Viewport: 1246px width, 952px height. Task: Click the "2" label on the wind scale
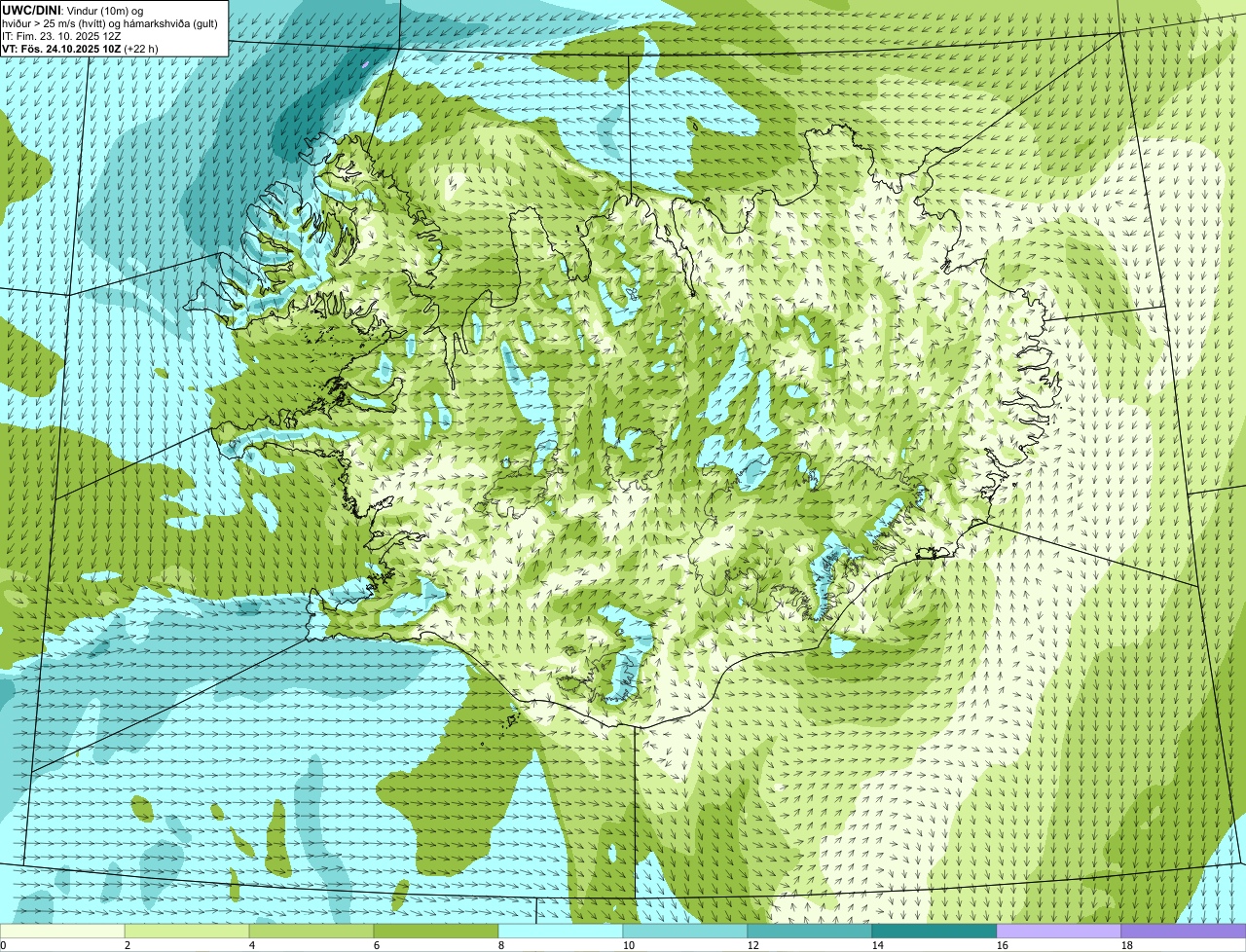click(128, 945)
